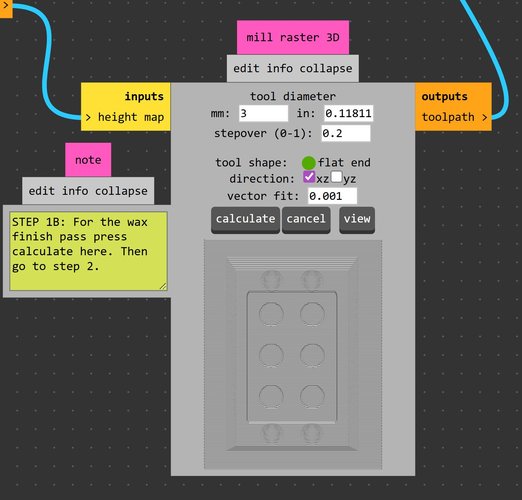
Task: Click info on mill raster 3D module
Action: 279,69
